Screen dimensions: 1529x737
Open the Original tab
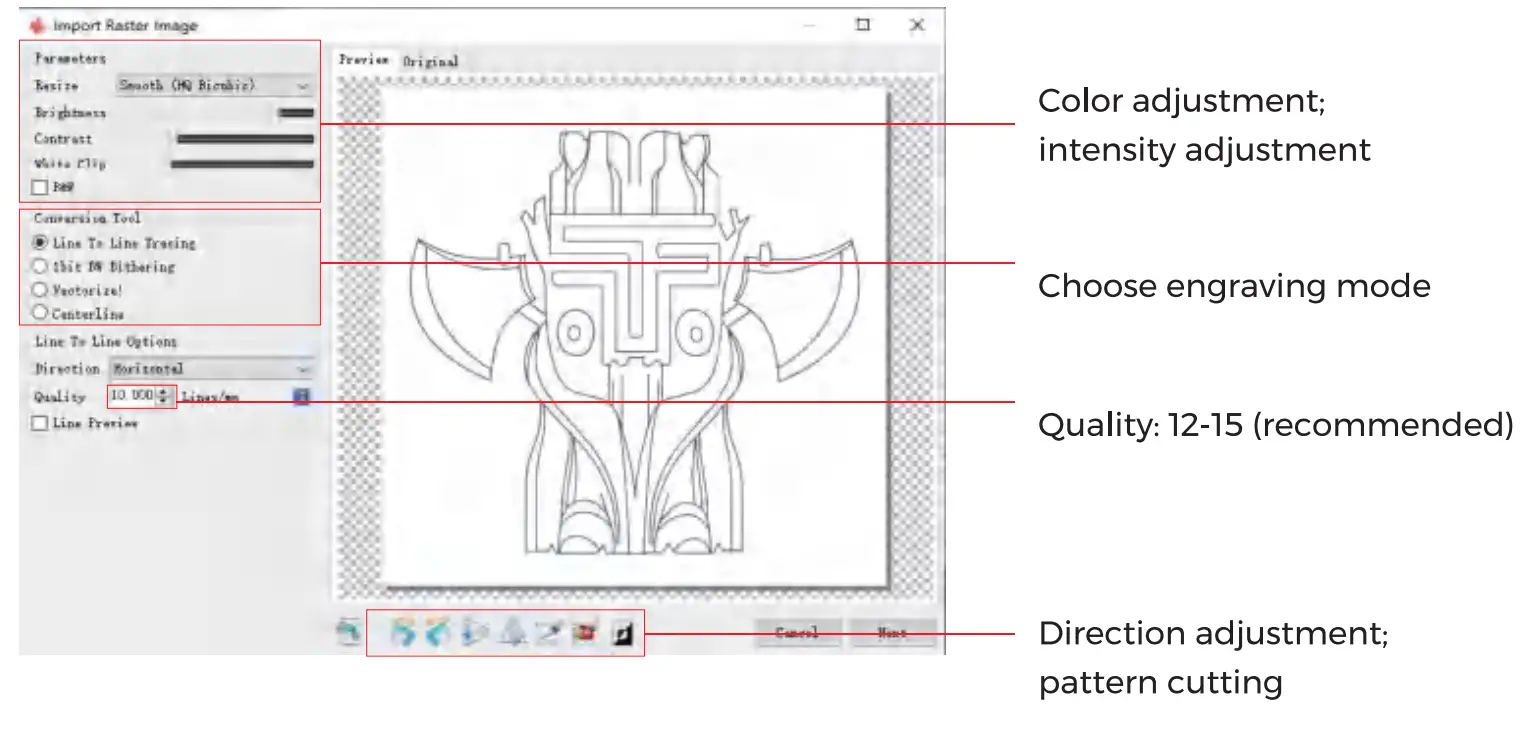pyautogui.click(x=430, y=61)
